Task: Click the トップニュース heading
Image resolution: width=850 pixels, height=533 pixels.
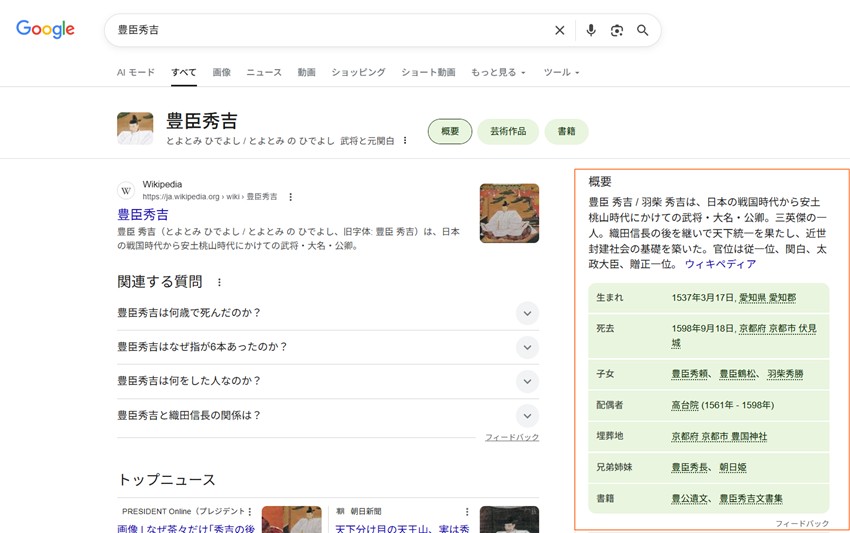Action: (x=166, y=480)
